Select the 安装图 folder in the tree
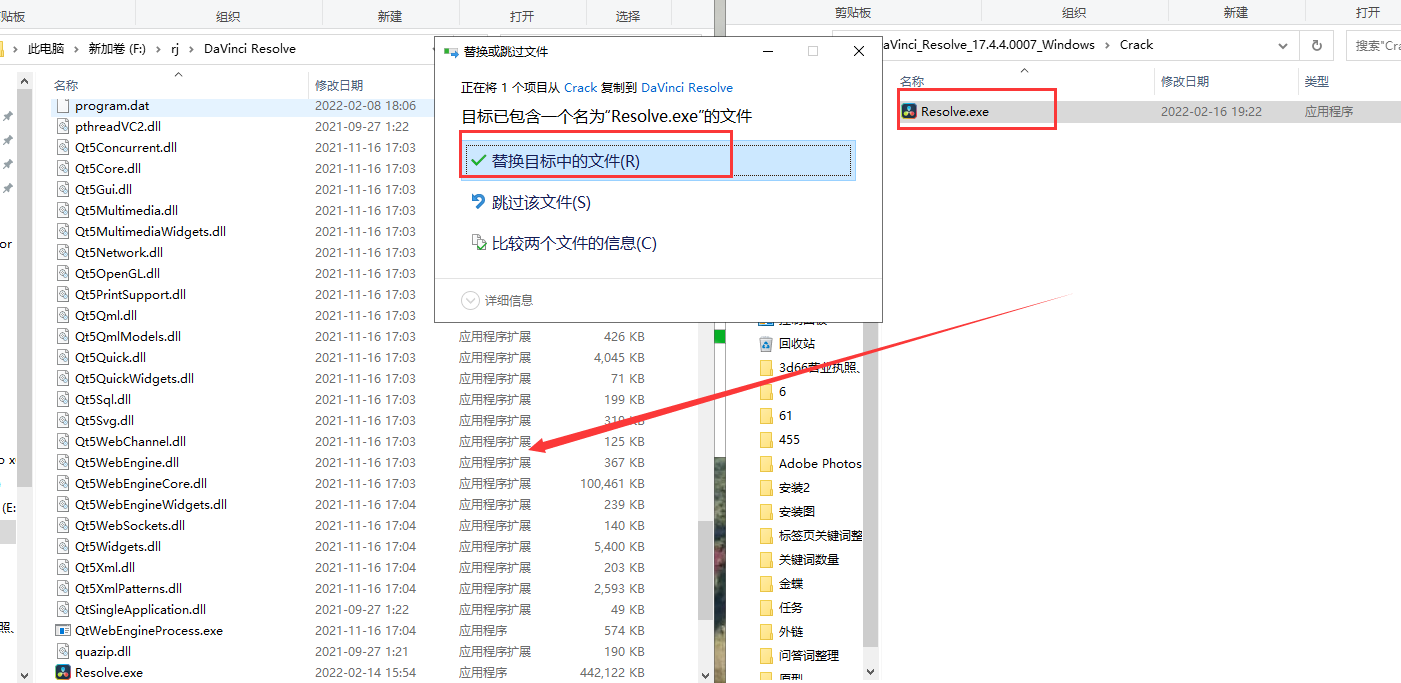 point(797,511)
